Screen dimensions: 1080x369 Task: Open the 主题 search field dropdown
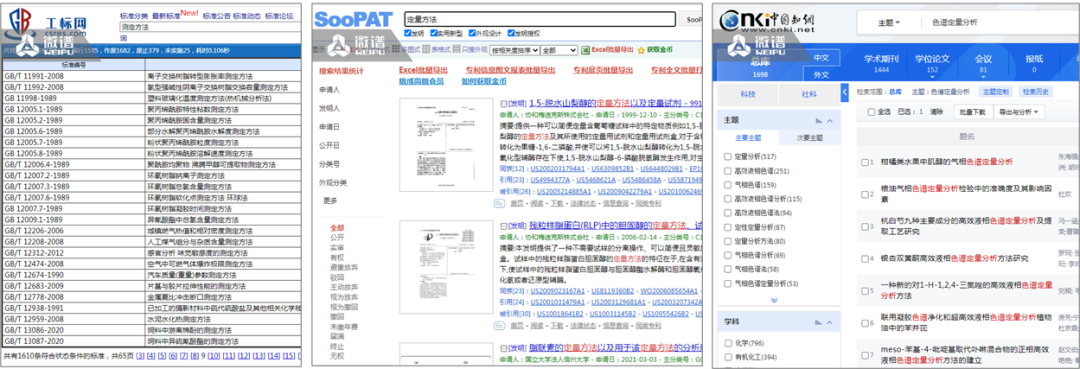[x=888, y=23]
